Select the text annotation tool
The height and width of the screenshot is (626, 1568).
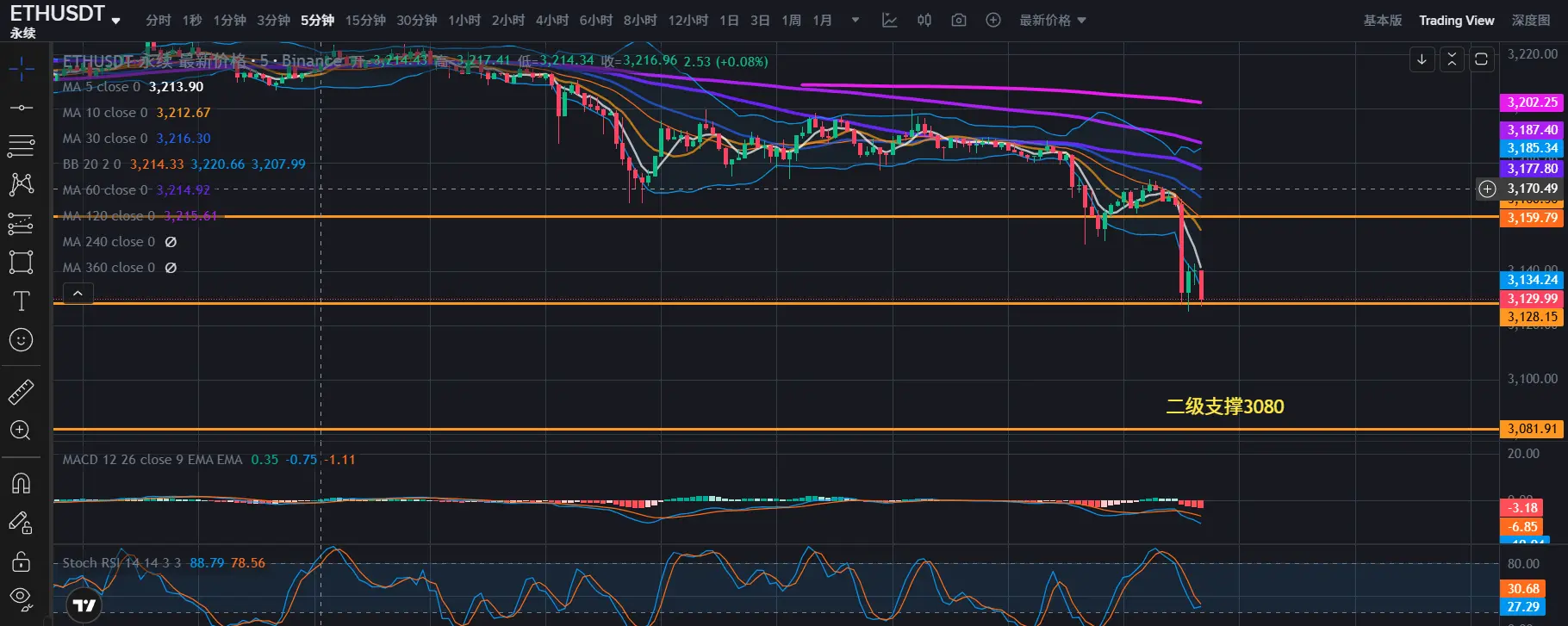[x=22, y=301]
